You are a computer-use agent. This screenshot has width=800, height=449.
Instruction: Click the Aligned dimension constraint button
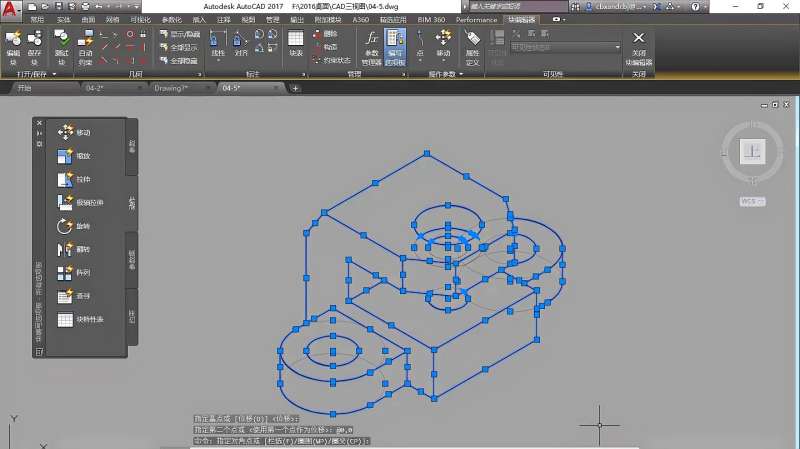(x=241, y=45)
